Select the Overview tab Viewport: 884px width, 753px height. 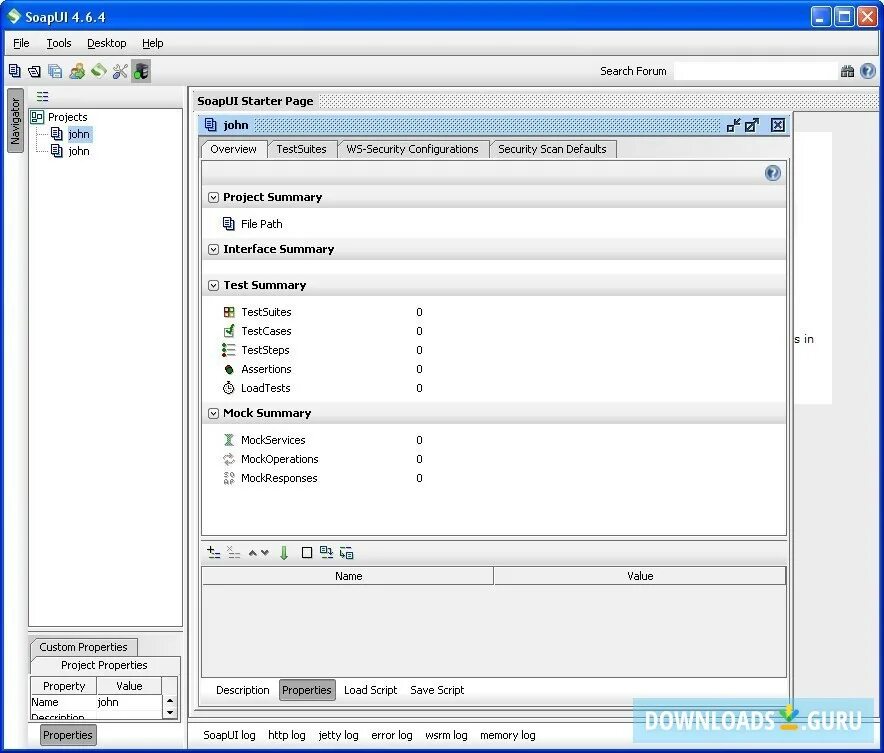[x=233, y=149]
